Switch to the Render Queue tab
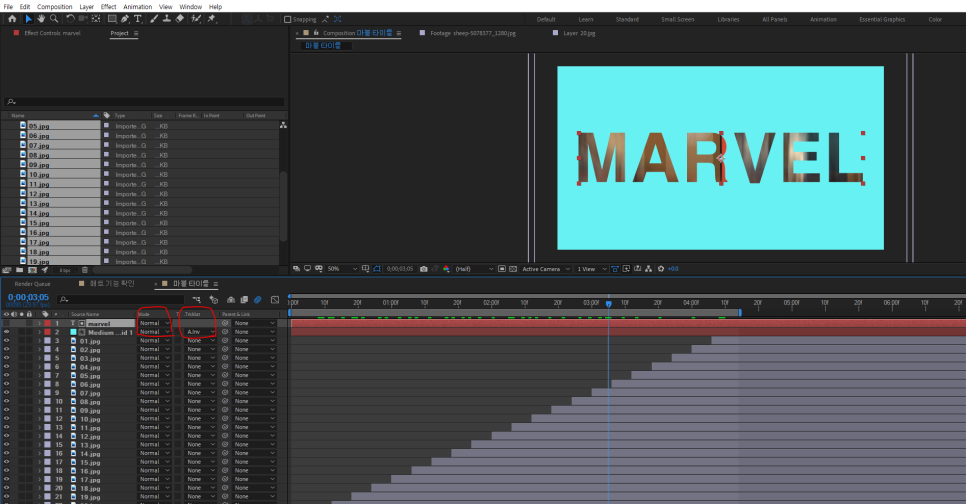 tap(33, 283)
